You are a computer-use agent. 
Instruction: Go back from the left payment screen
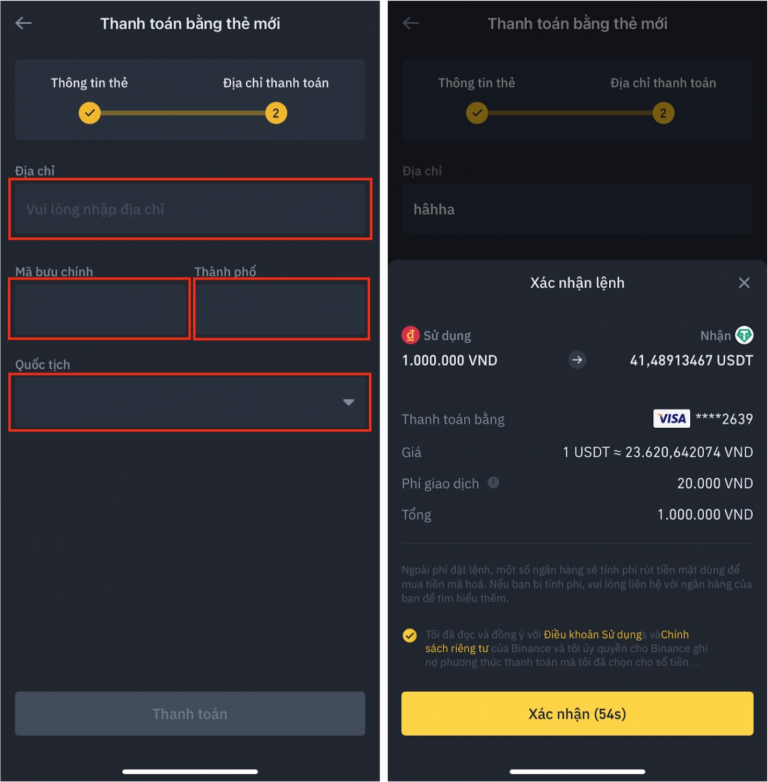pyautogui.click(x=23, y=23)
